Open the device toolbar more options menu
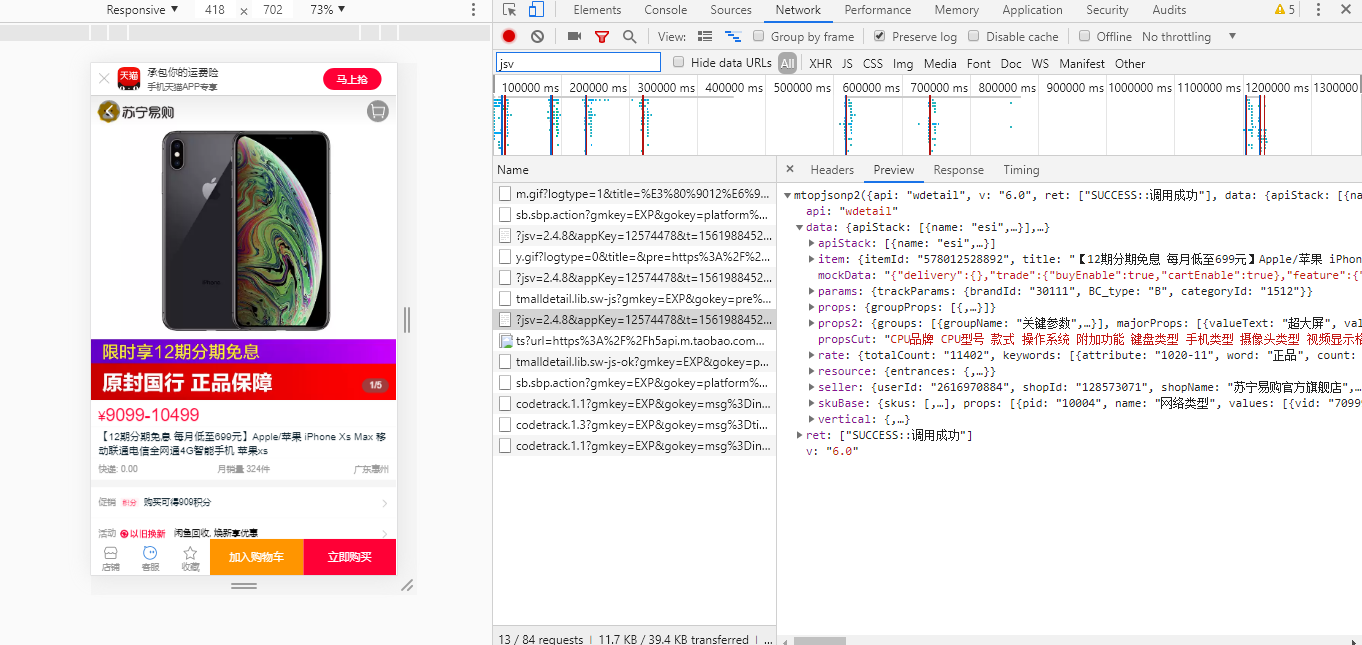1362x645 pixels. 473,10
